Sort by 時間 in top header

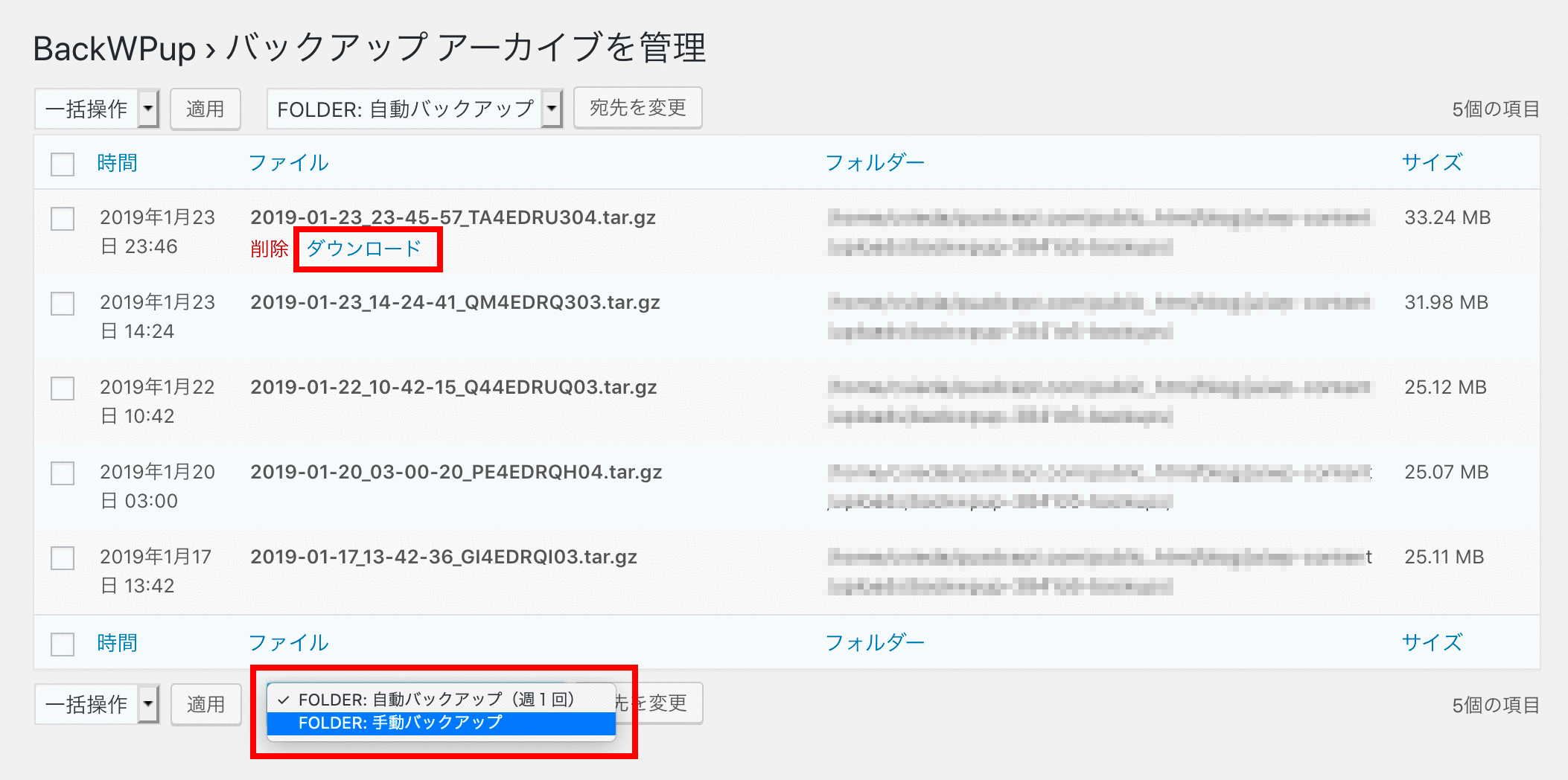pos(118,163)
